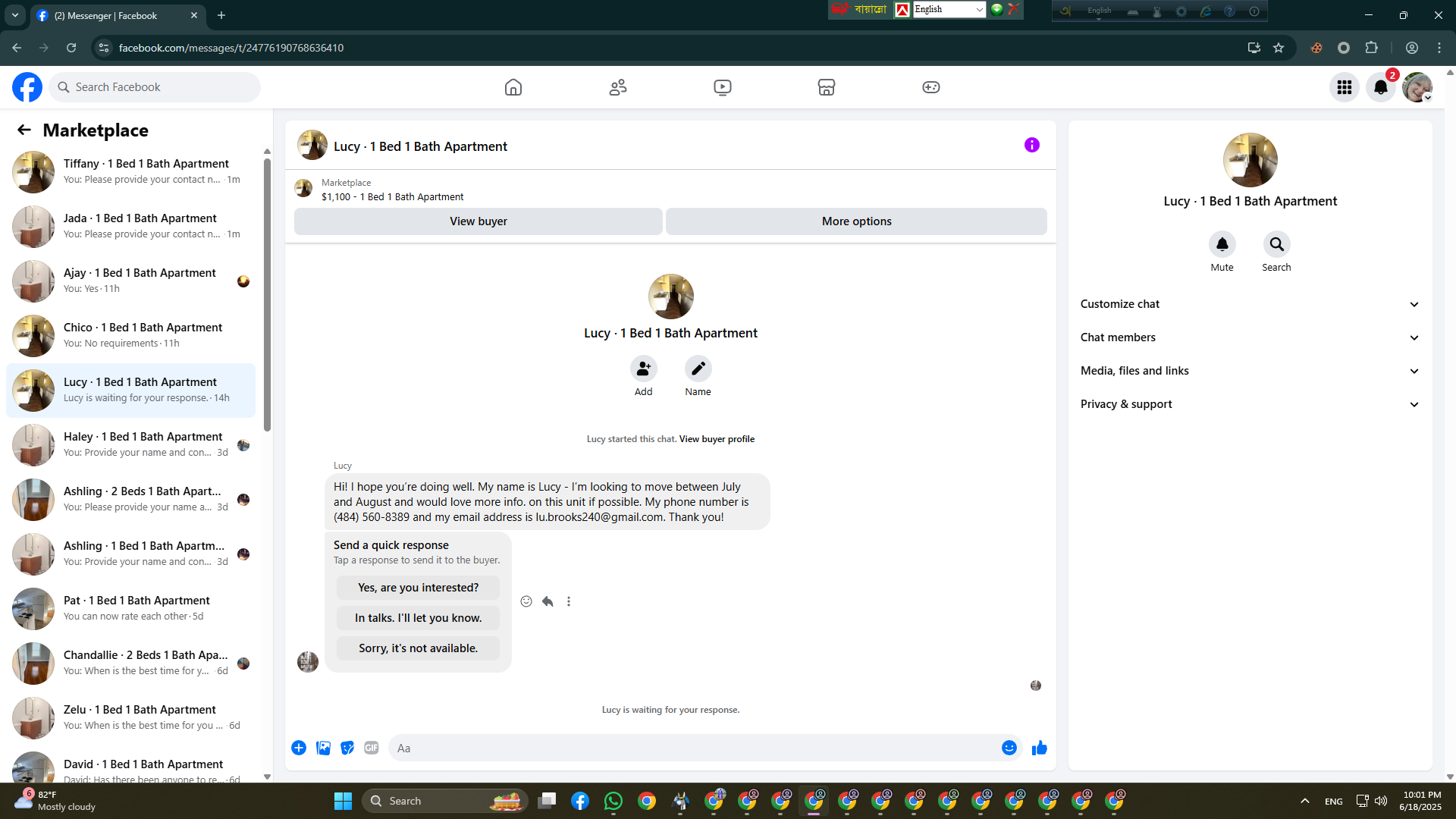
Task: Send a thumbs-up like
Action: [1040, 748]
